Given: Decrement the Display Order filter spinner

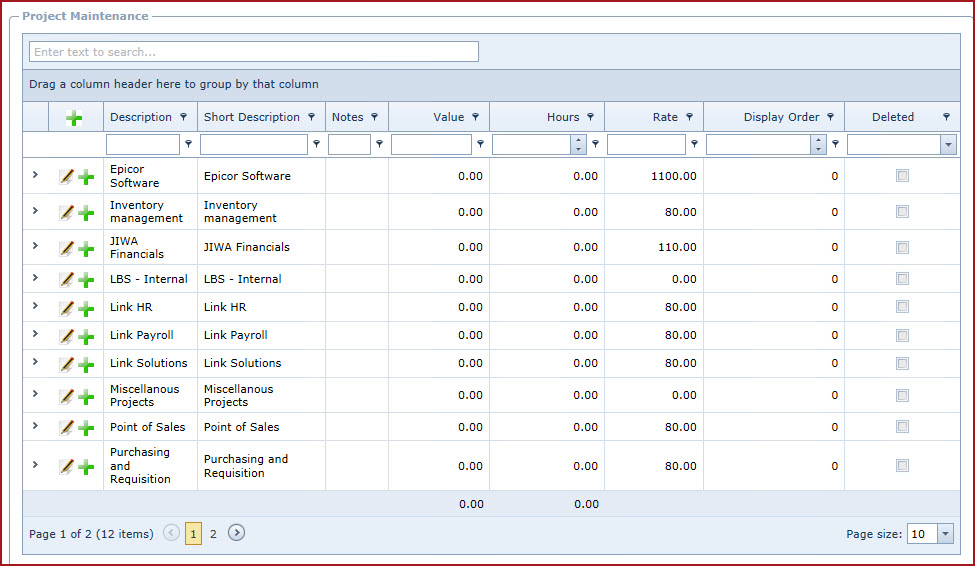Looking at the screenshot, I should point(818,149).
